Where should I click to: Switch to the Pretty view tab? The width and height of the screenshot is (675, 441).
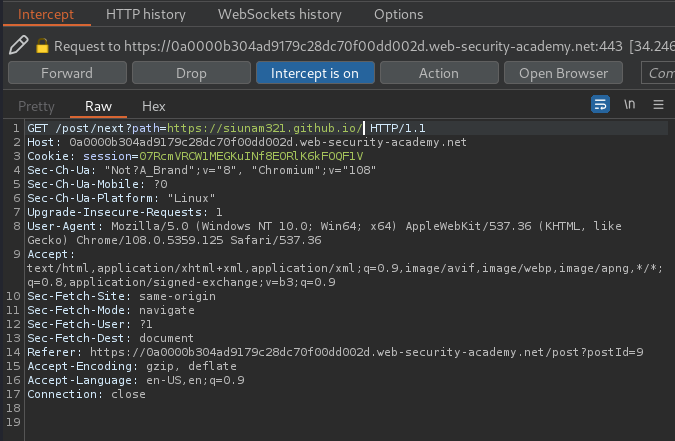[37, 106]
